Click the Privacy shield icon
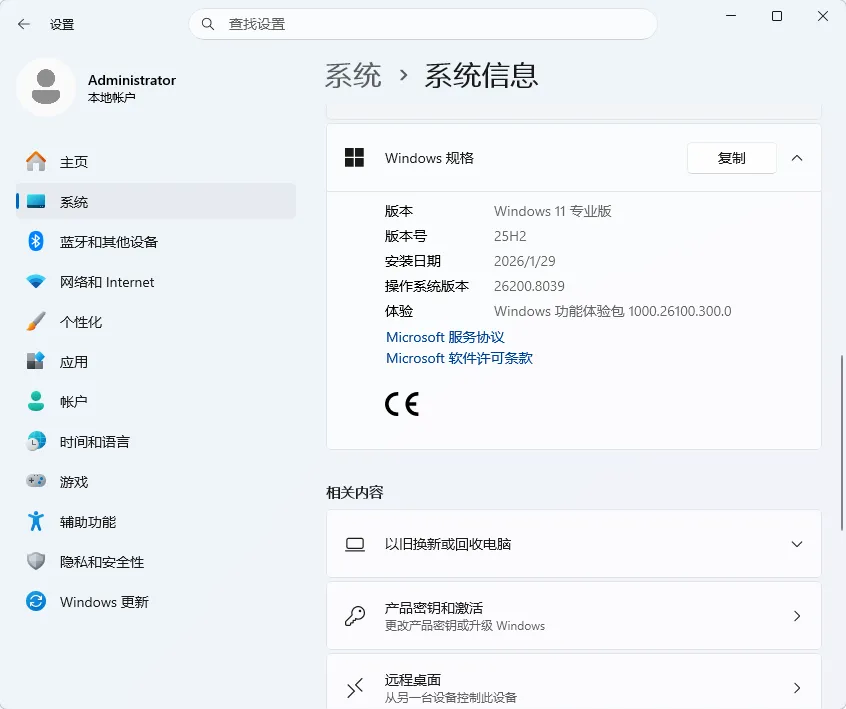This screenshot has width=846, height=709. tap(36, 561)
